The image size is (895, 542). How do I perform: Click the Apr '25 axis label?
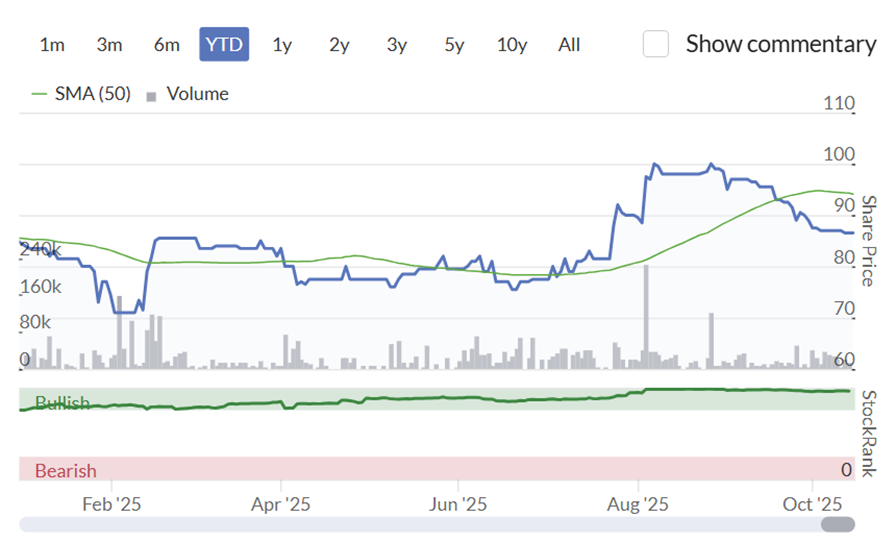pyautogui.click(x=281, y=504)
